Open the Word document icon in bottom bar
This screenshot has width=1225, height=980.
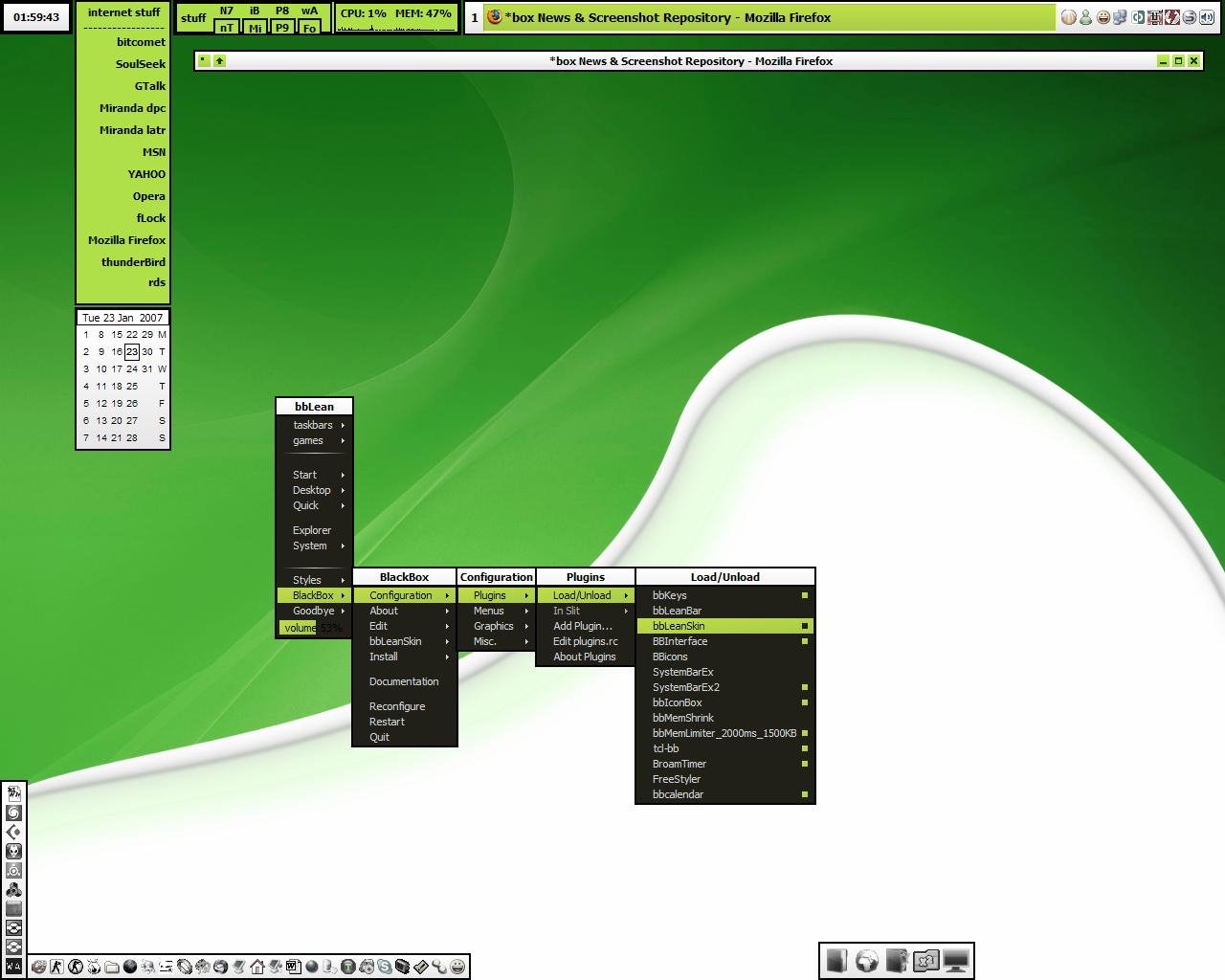[x=294, y=967]
